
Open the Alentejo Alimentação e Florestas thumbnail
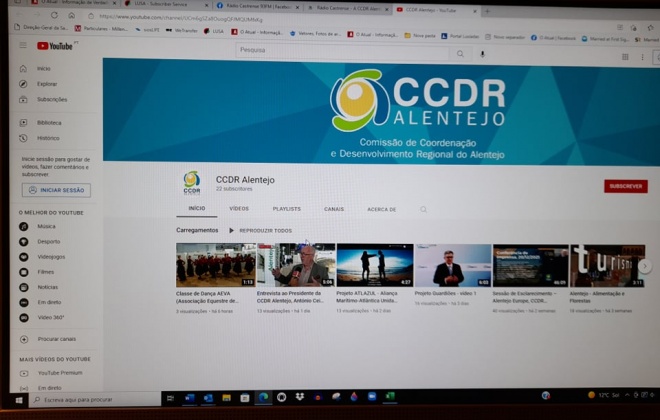coord(607,266)
